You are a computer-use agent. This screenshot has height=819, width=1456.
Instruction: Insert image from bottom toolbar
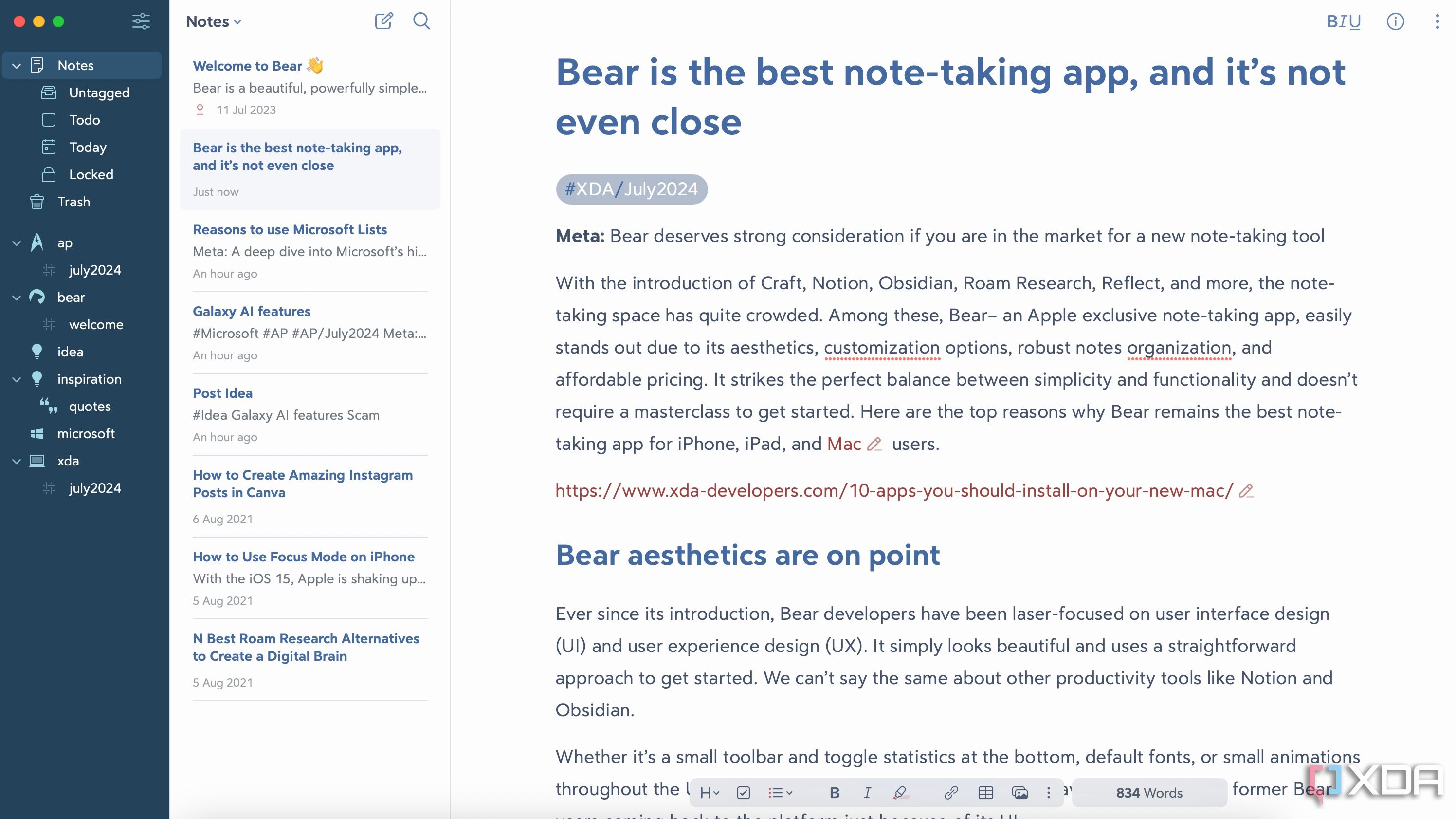(1019, 792)
